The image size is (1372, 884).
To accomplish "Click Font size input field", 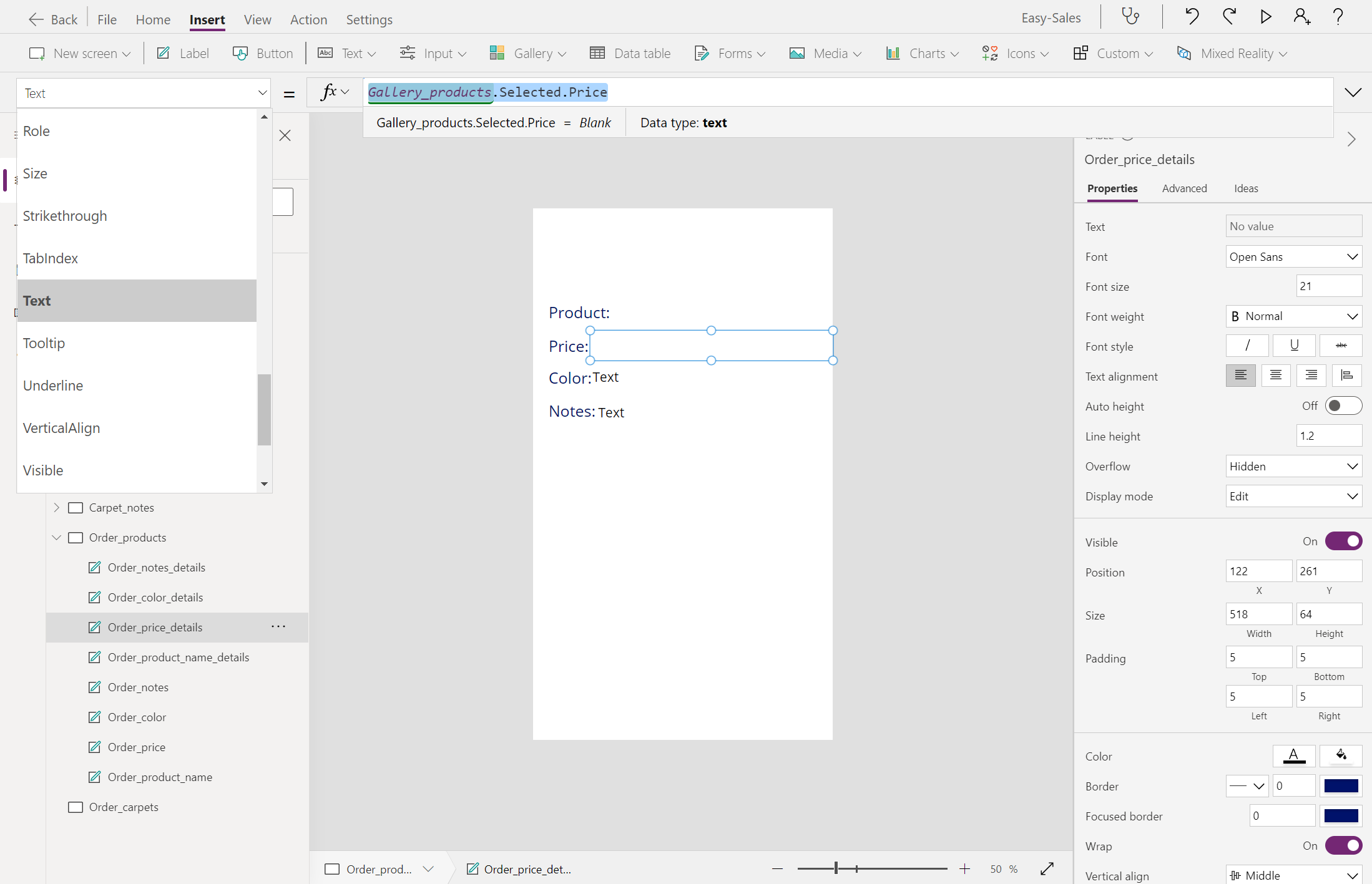I will point(1329,286).
